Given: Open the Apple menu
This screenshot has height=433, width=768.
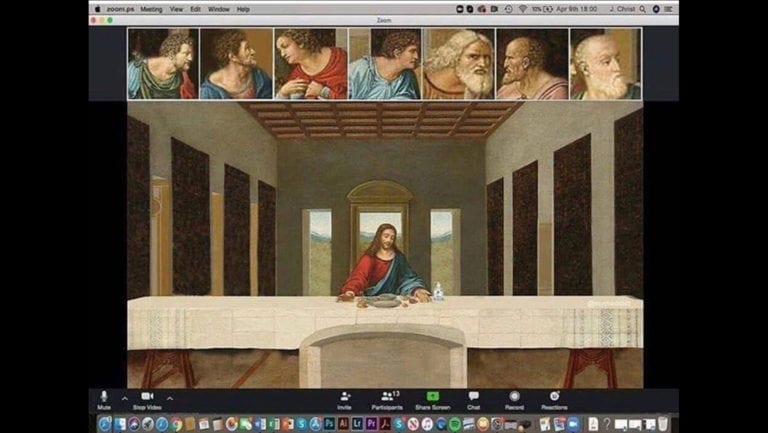Looking at the screenshot, I should pyautogui.click(x=97, y=9).
